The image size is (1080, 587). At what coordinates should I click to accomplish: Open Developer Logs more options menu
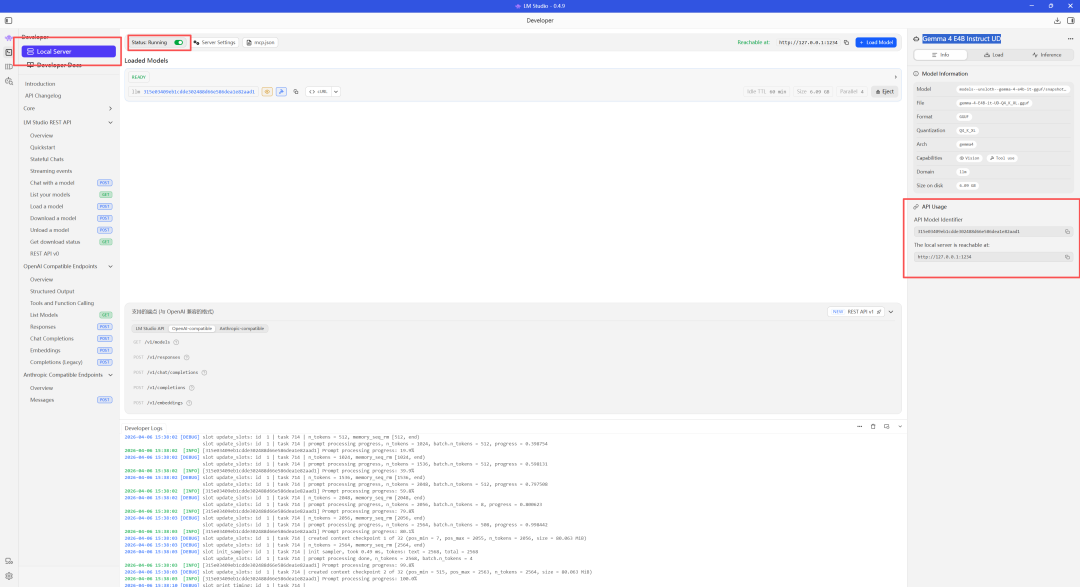tap(860, 426)
